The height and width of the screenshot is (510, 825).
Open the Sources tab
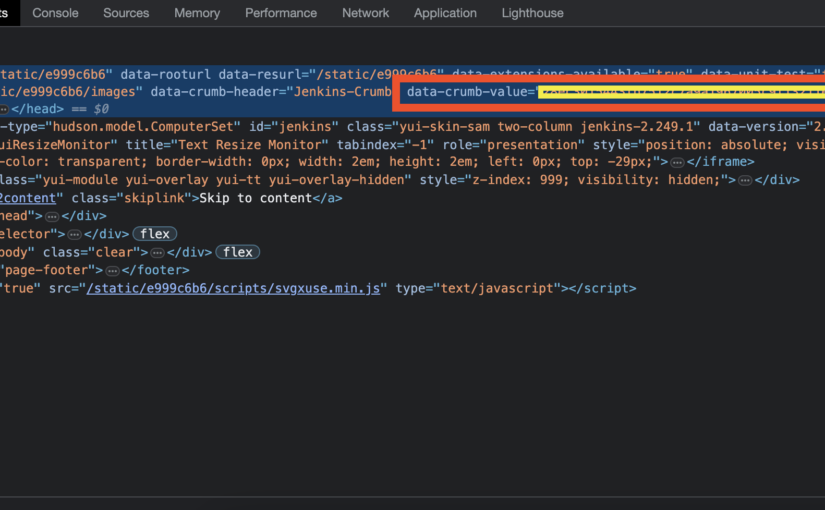[126, 13]
